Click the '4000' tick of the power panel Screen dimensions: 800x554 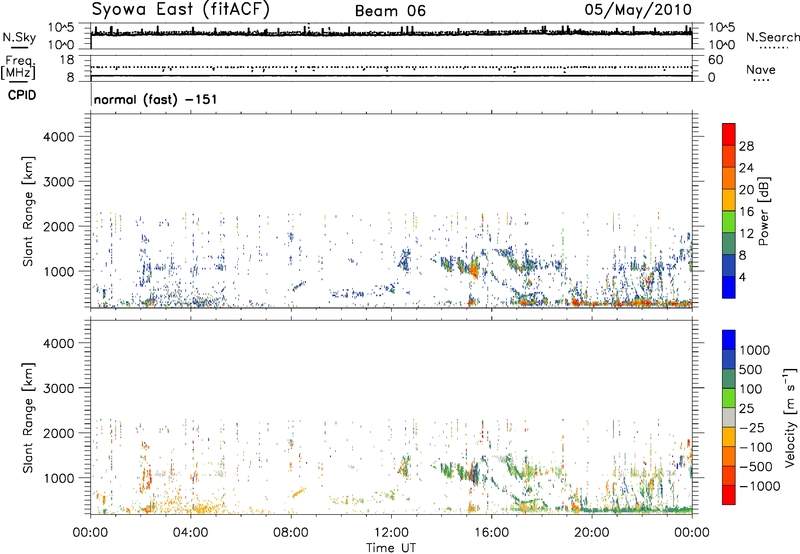(x=59, y=137)
